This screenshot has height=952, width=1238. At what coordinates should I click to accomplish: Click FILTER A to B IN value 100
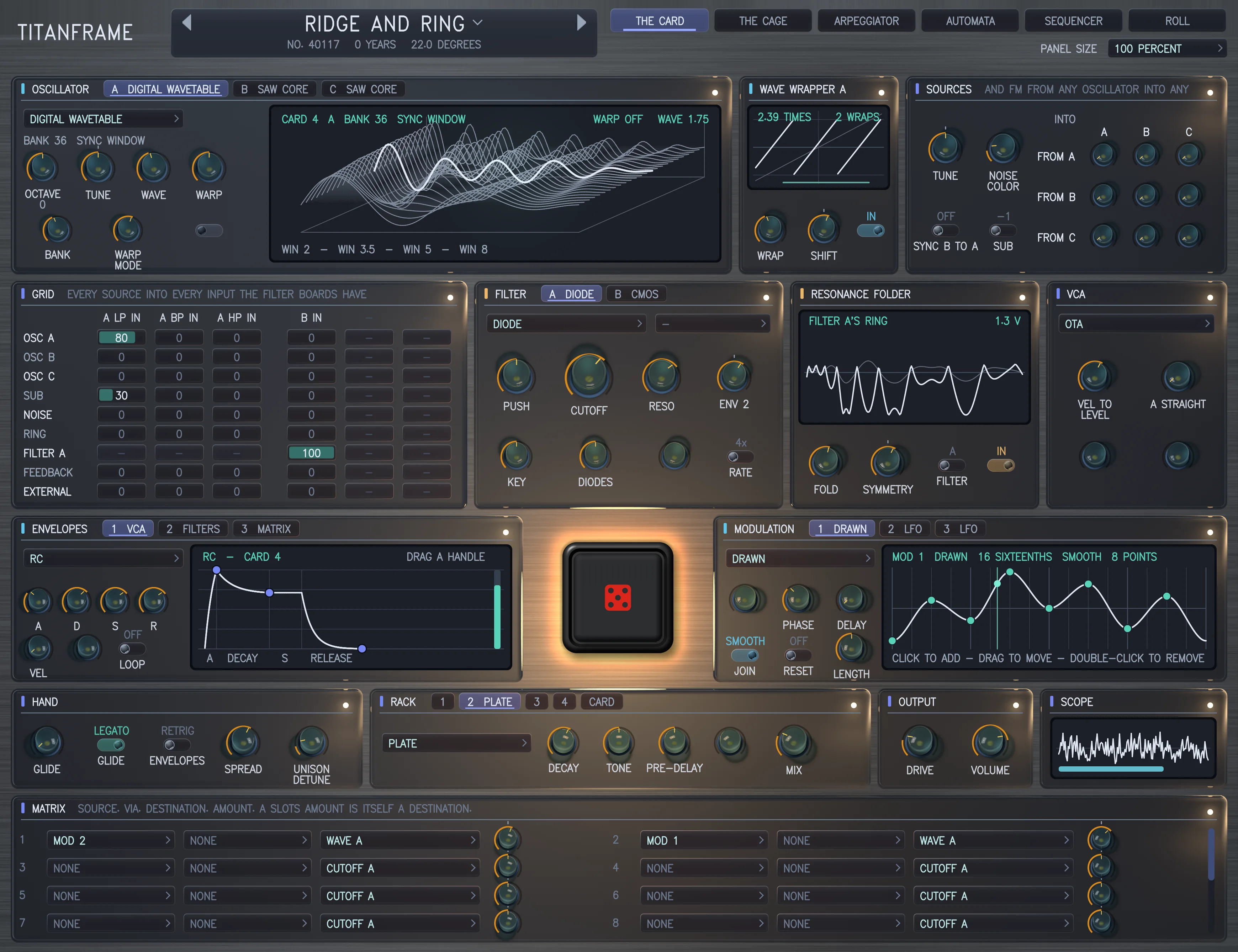click(x=311, y=453)
